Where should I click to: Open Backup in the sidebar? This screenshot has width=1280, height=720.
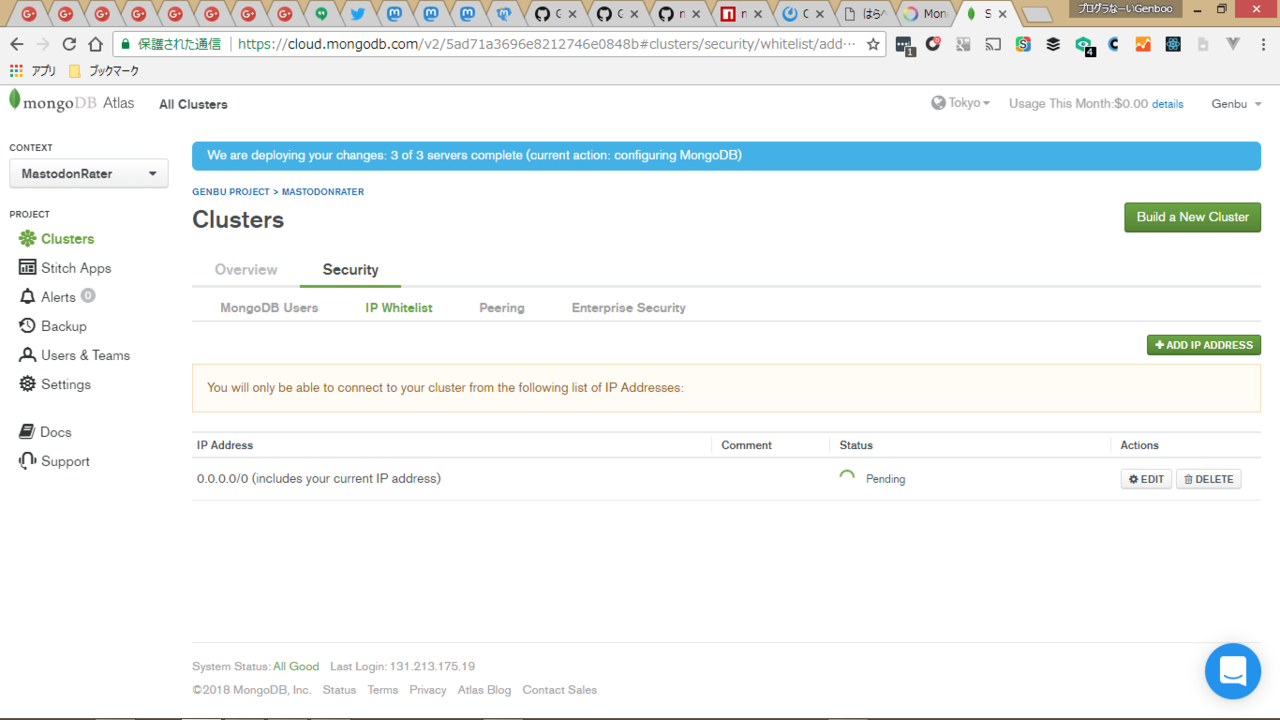click(x=63, y=326)
